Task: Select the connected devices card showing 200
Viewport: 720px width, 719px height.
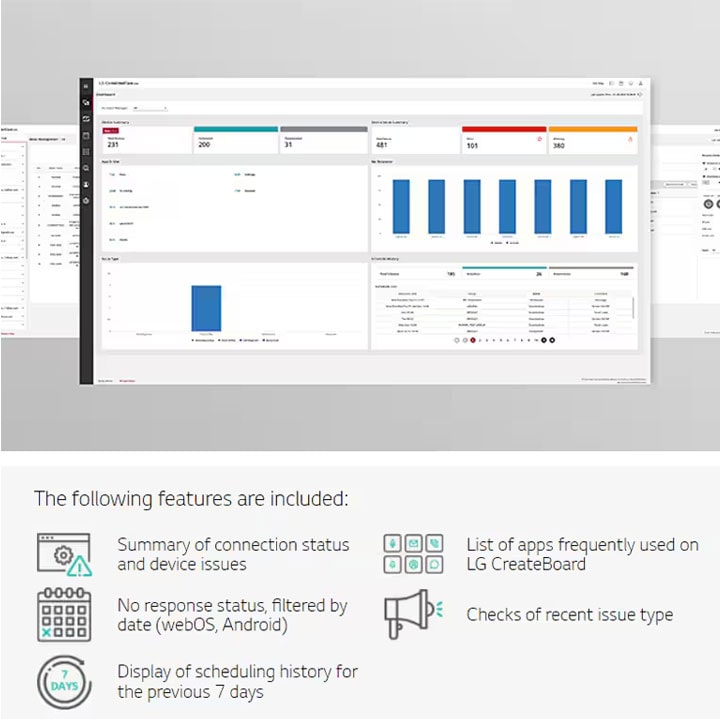Action: pos(236,140)
